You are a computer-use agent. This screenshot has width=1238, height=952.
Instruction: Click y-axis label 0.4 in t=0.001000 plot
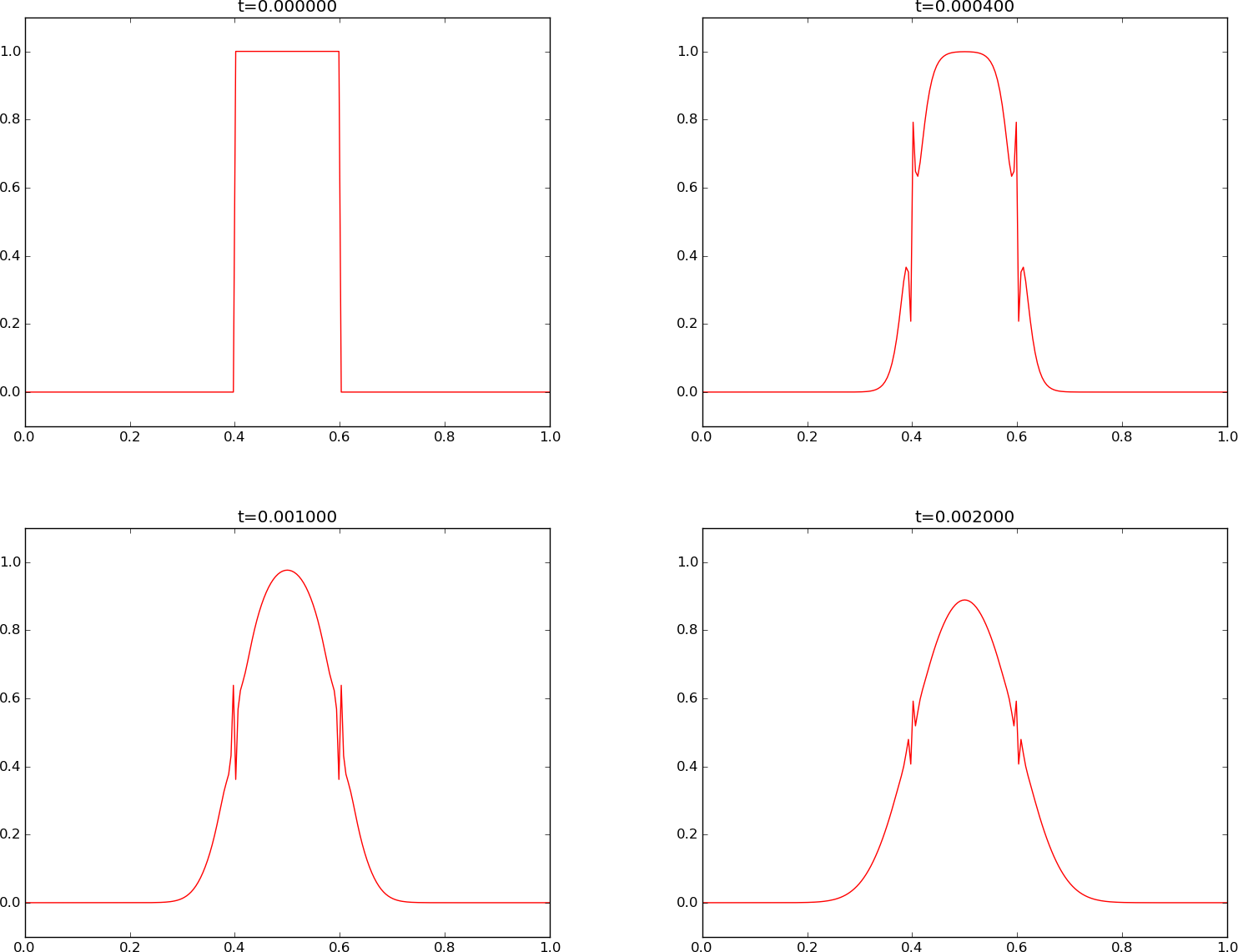point(10,767)
